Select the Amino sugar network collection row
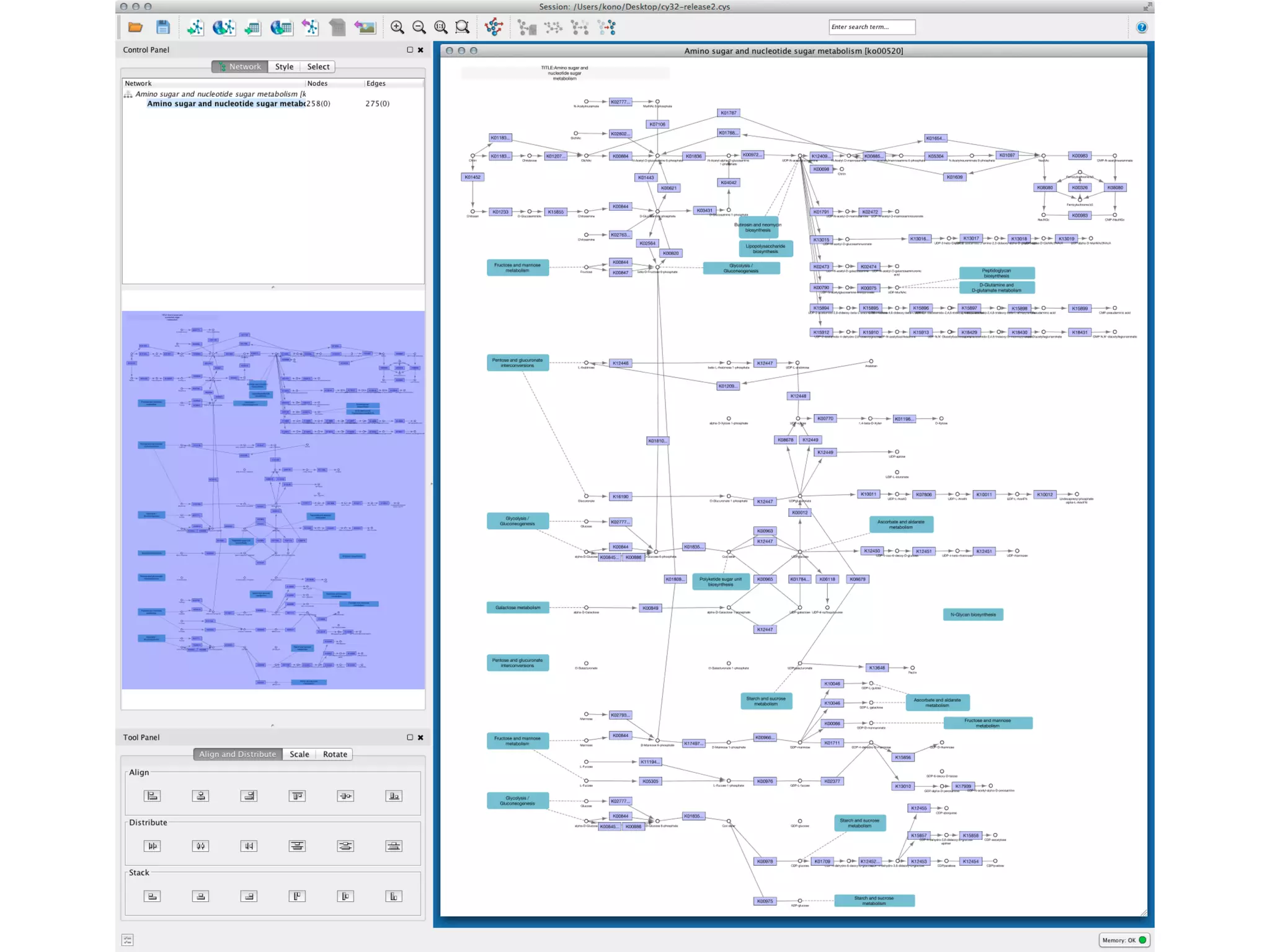 click(220, 94)
